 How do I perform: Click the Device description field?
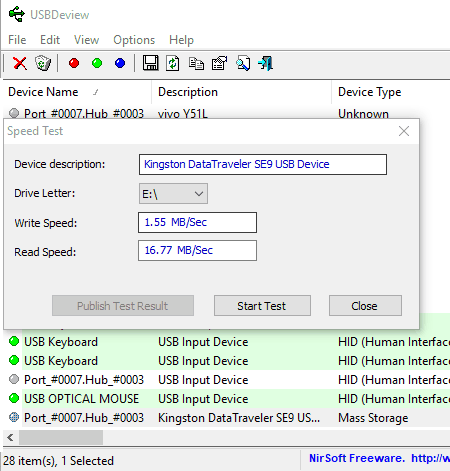click(263, 164)
